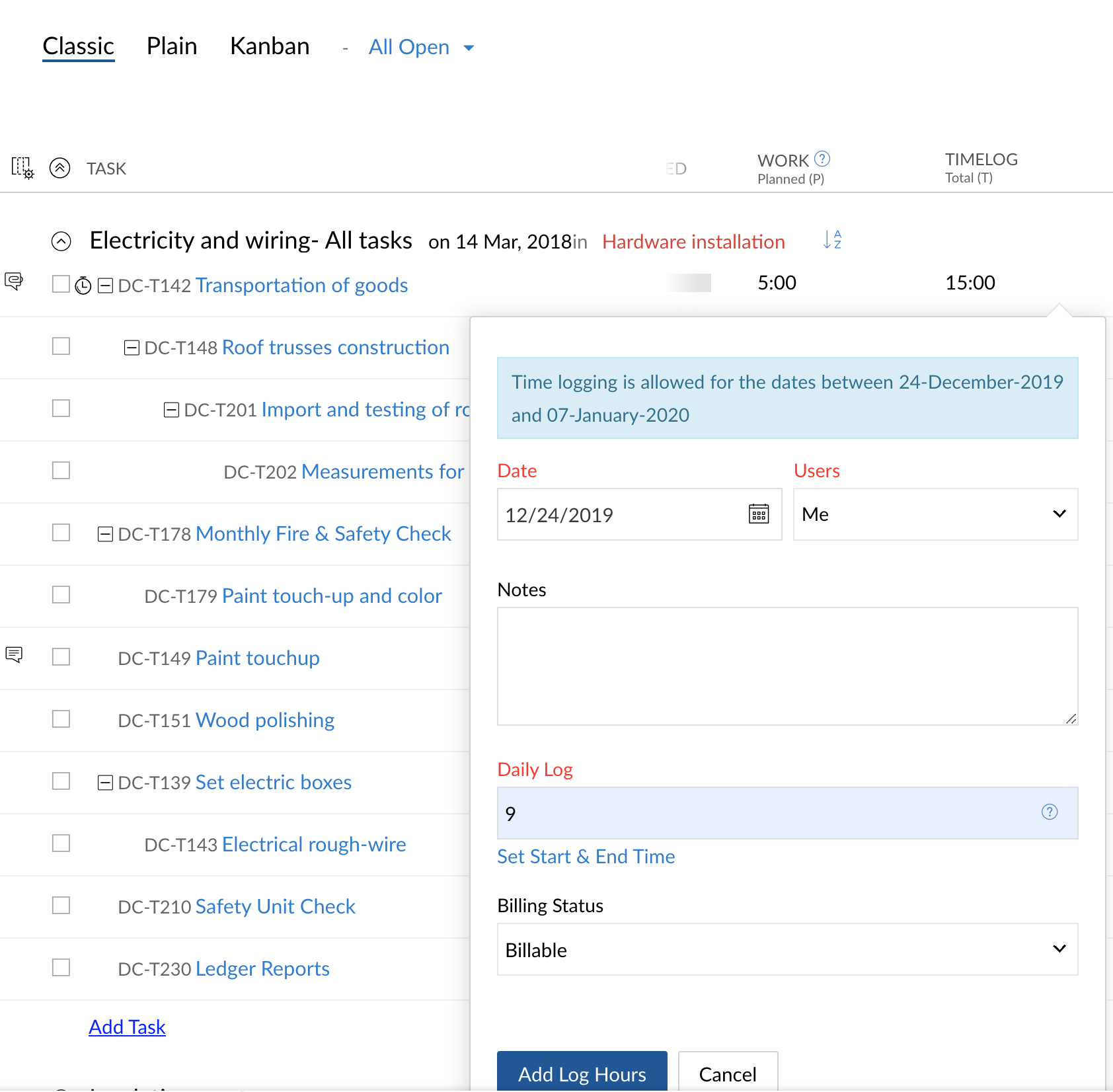Open the column customization icon

click(22, 168)
